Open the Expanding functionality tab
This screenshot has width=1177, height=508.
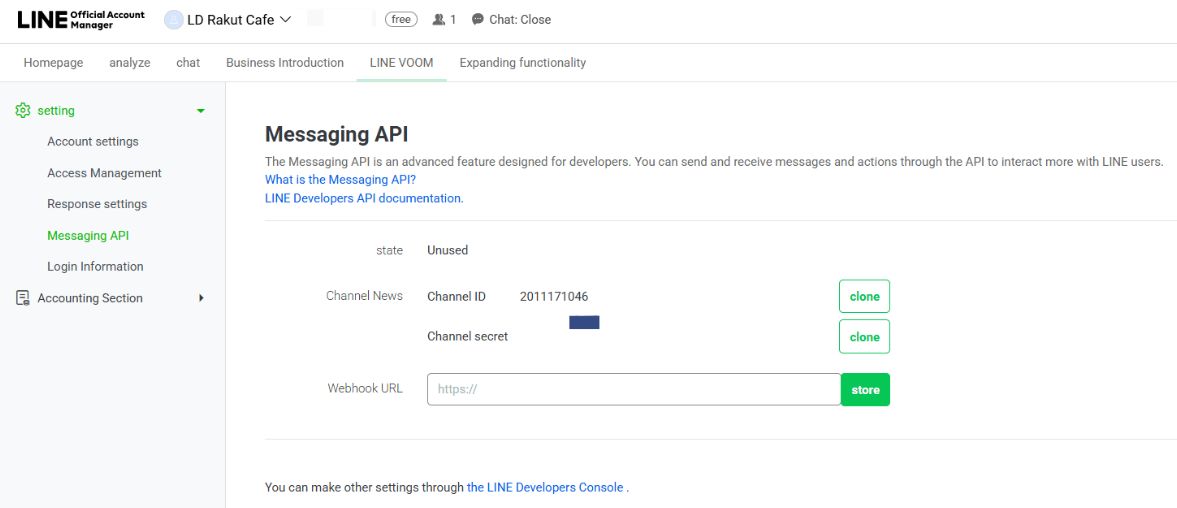click(522, 63)
